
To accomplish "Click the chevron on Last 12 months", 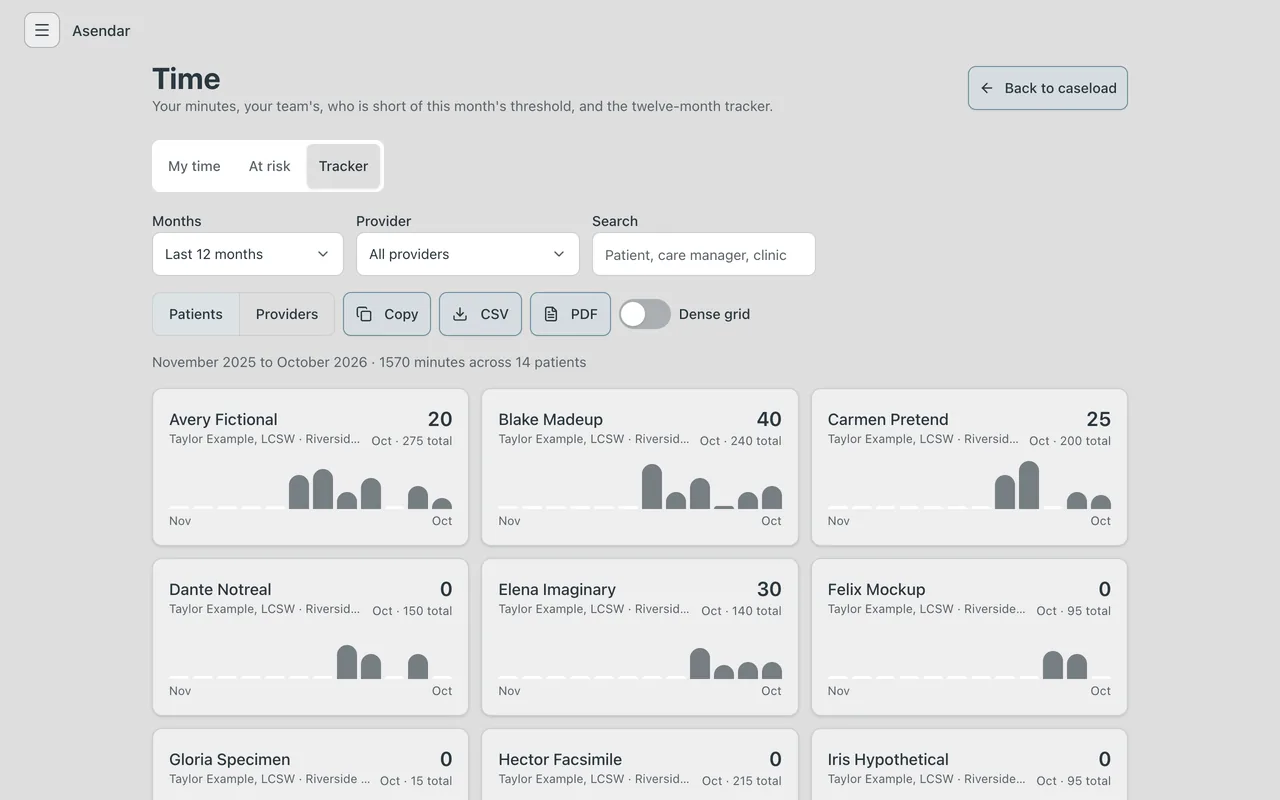I will 323,254.
